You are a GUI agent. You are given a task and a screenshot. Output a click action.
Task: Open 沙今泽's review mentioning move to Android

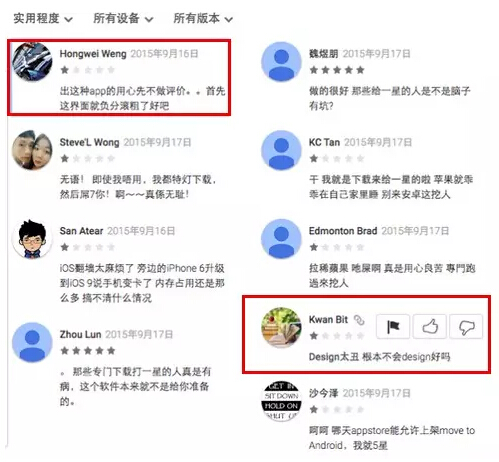click(x=392, y=438)
